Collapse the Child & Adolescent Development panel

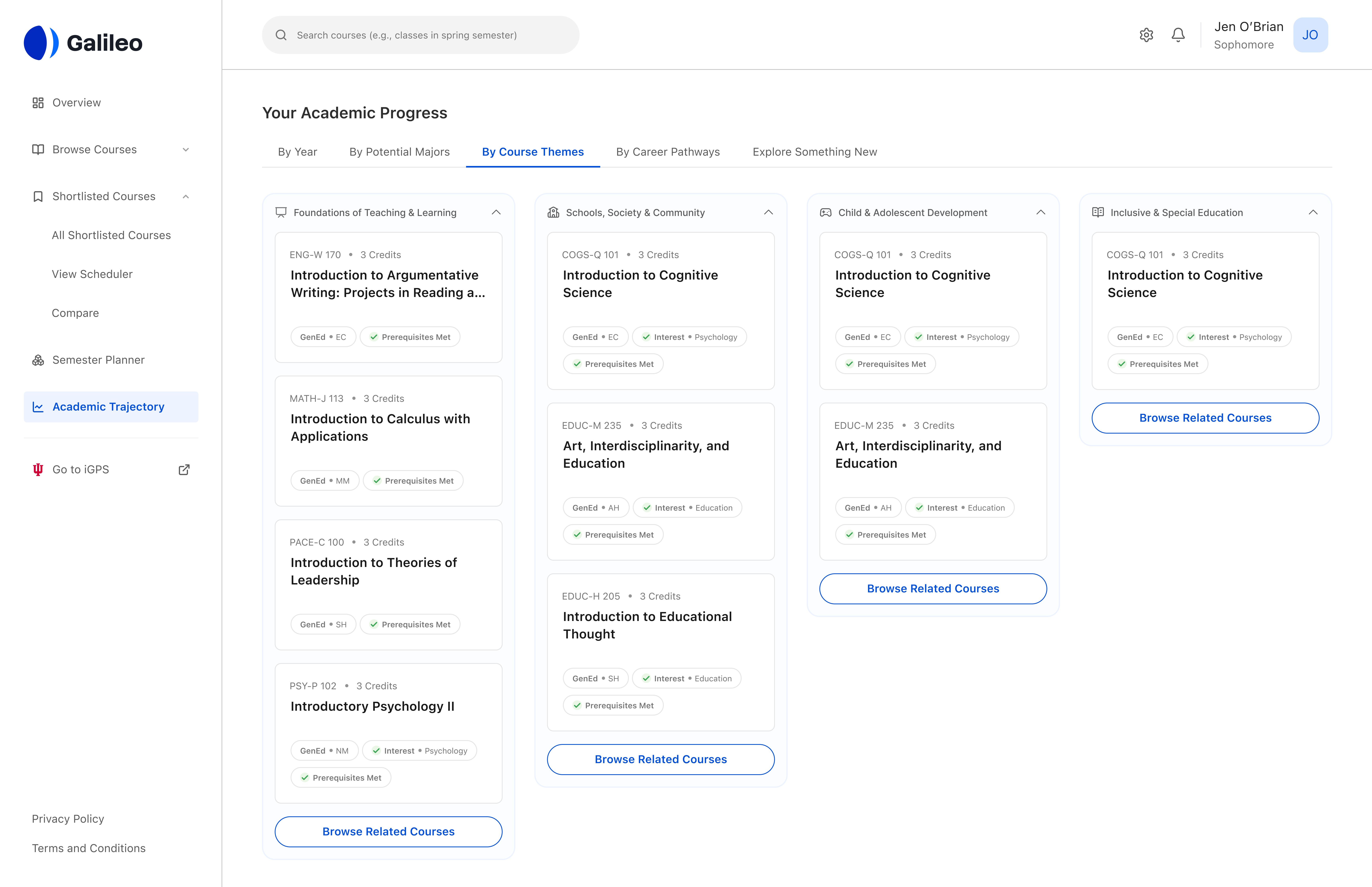pyautogui.click(x=1041, y=213)
